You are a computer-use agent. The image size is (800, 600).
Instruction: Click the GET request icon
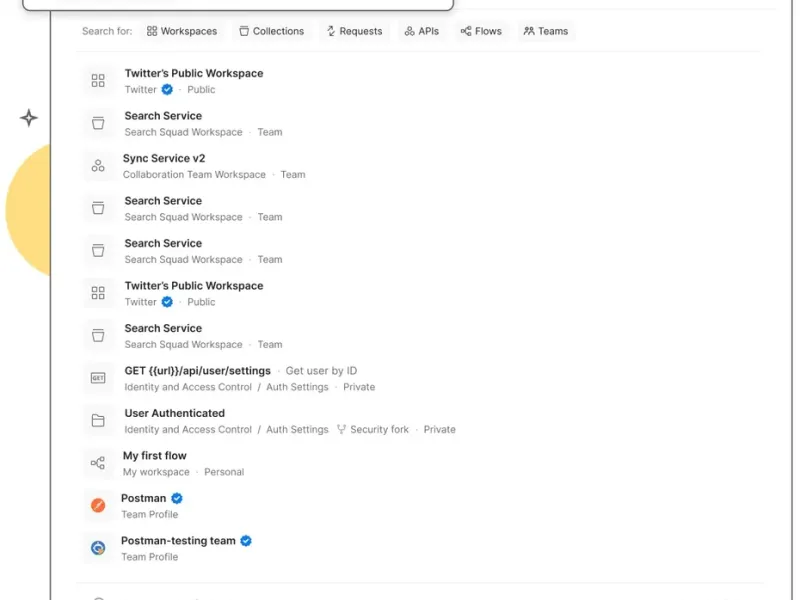click(x=98, y=378)
